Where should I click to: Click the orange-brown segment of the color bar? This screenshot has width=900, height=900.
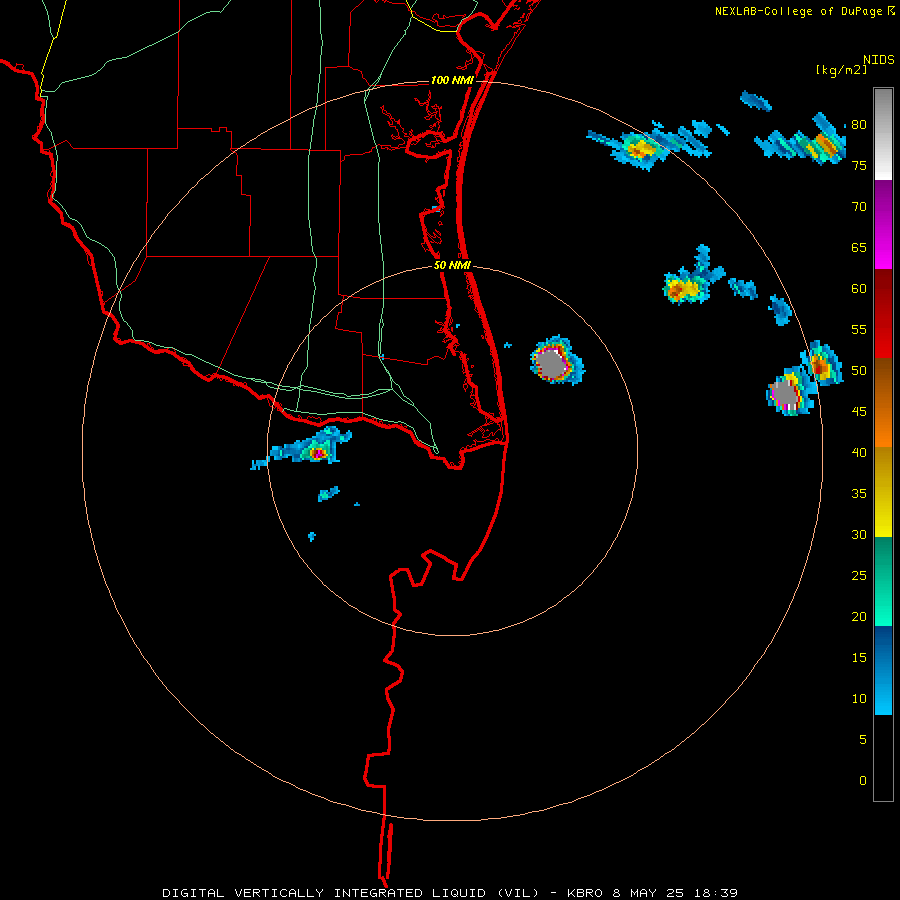883,402
